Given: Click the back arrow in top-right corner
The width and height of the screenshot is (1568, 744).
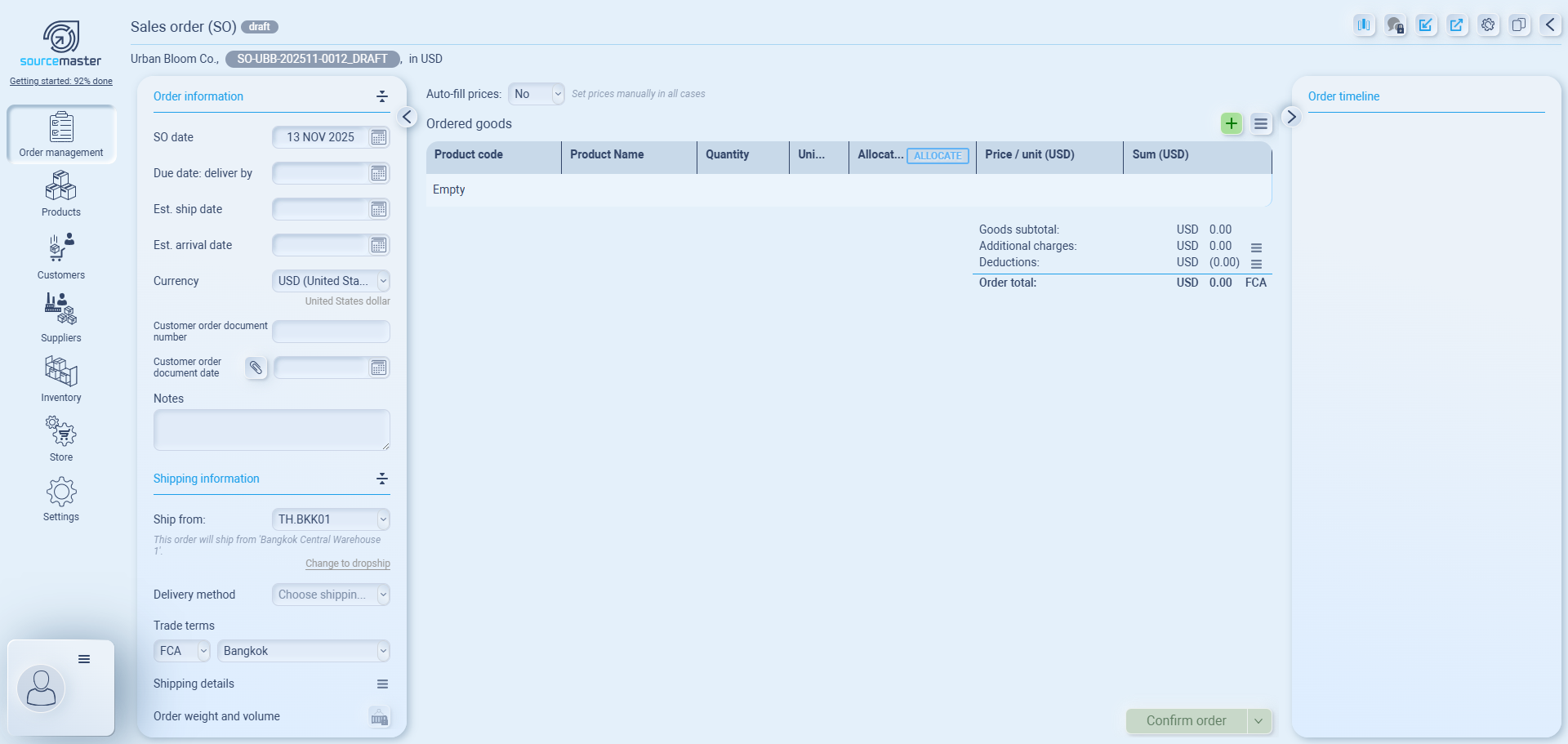Looking at the screenshot, I should 1550,25.
